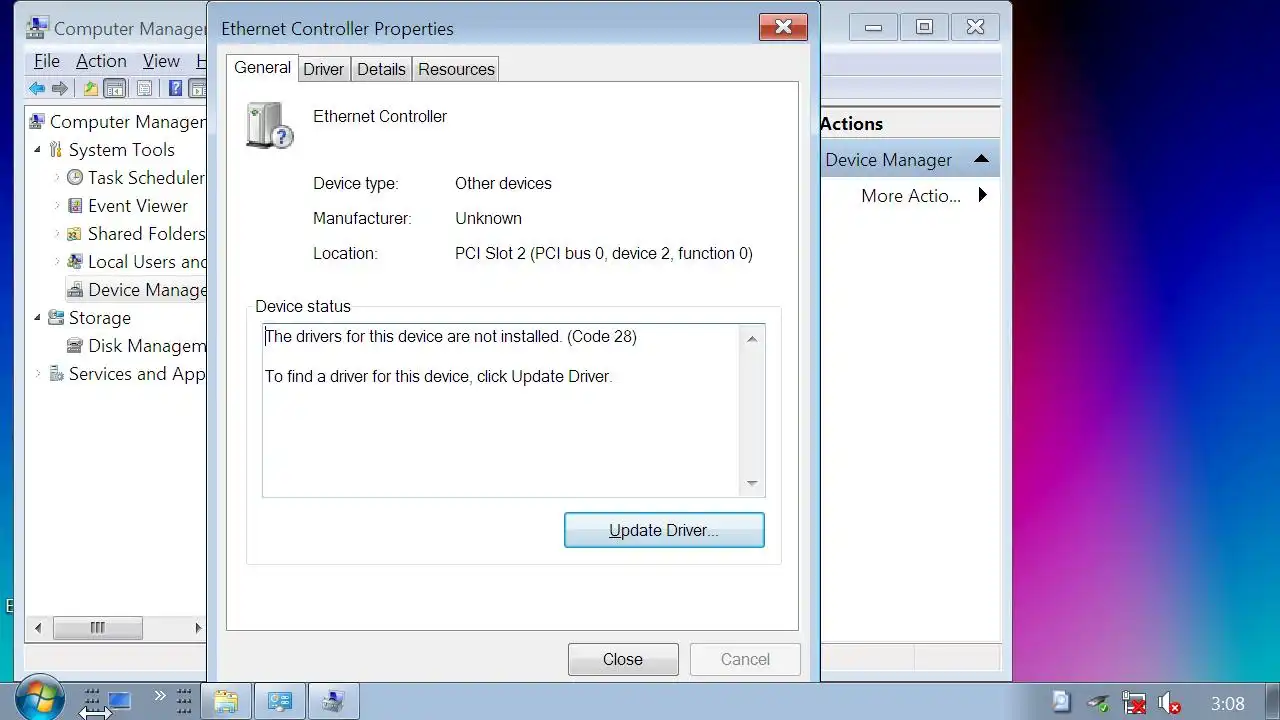Select the General tab
The height and width of the screenshot is (720, 1280).
coord(262,67)
